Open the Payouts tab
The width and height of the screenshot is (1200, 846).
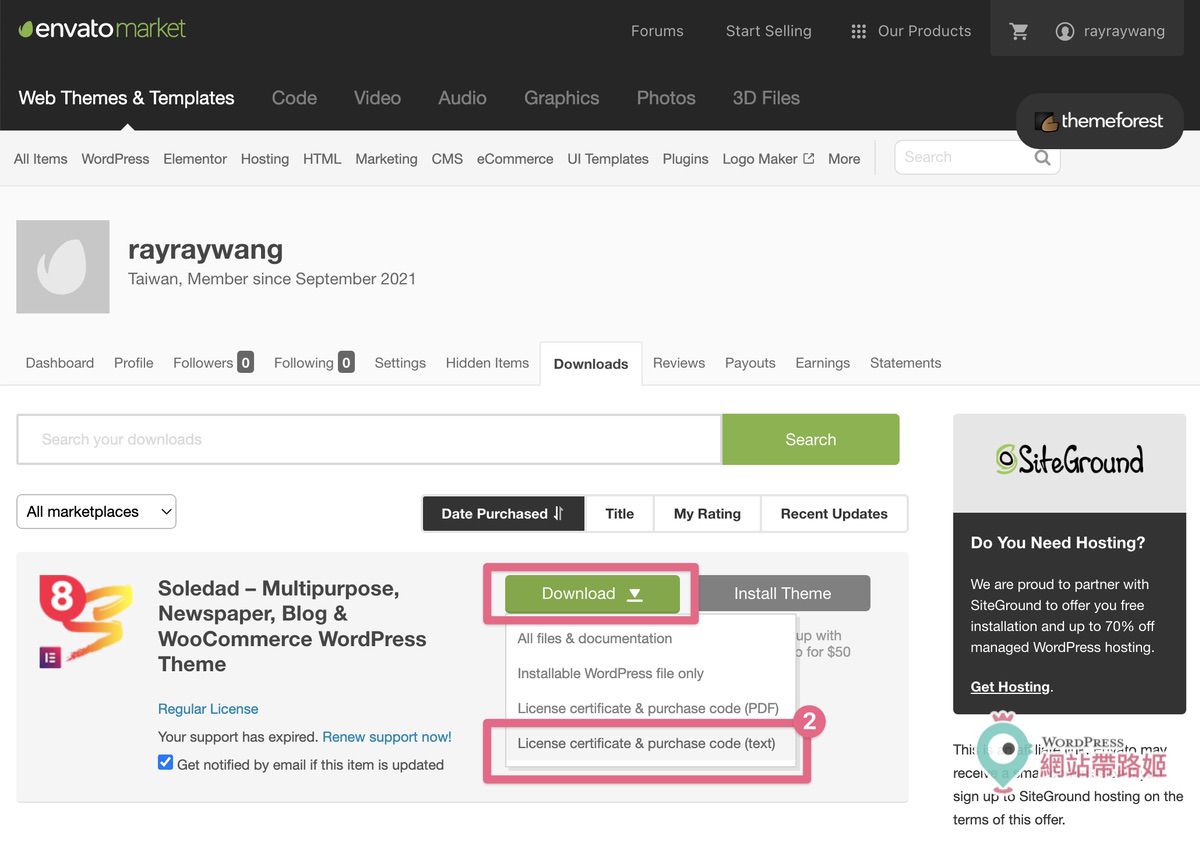click(x=750, y=363)
